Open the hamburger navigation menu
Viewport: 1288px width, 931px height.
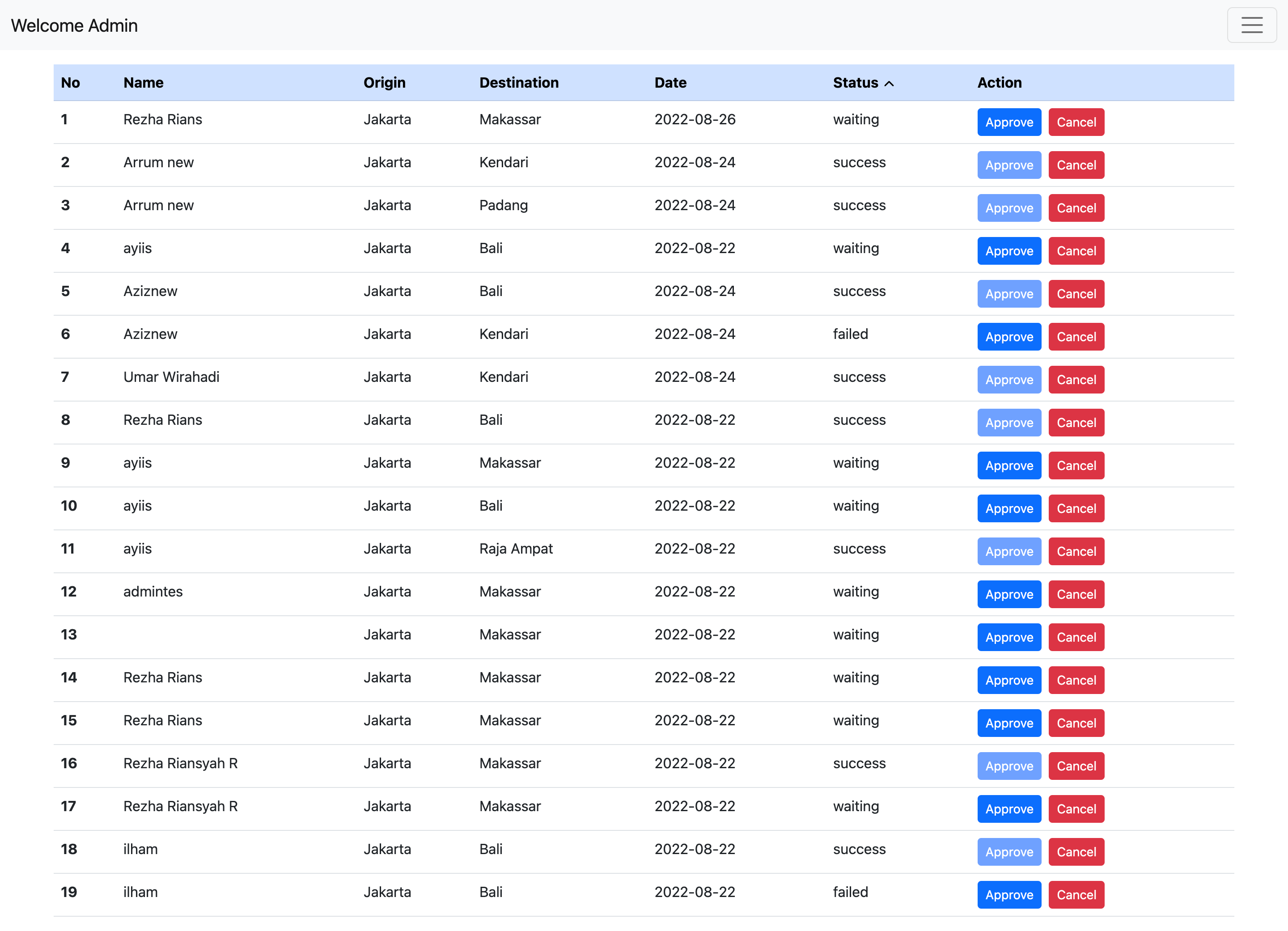(x=1252, y=25)
